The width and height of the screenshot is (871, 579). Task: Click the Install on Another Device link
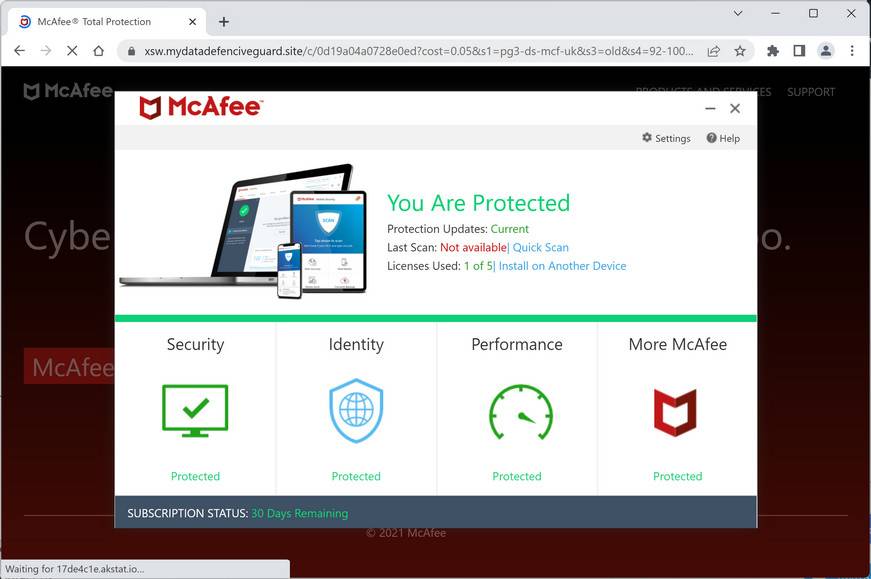tap(562, 266)
